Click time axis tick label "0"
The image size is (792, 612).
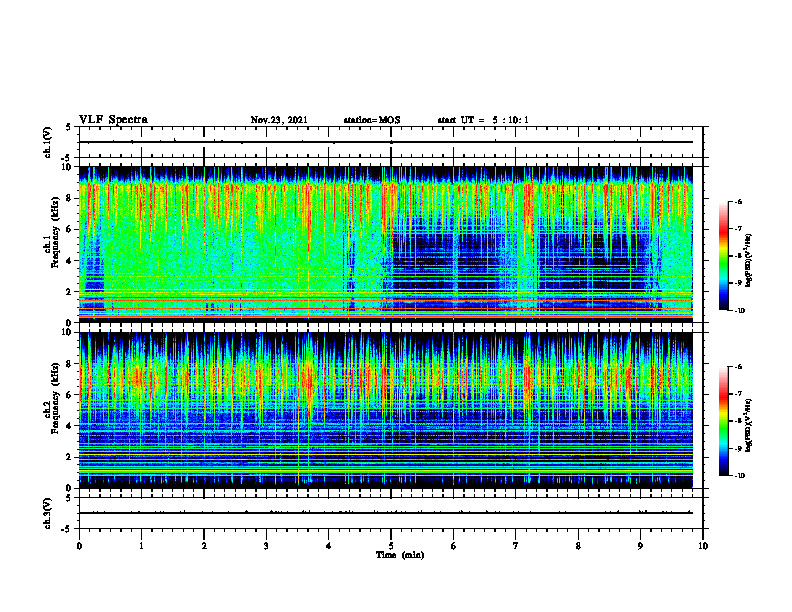coord(79,546)
